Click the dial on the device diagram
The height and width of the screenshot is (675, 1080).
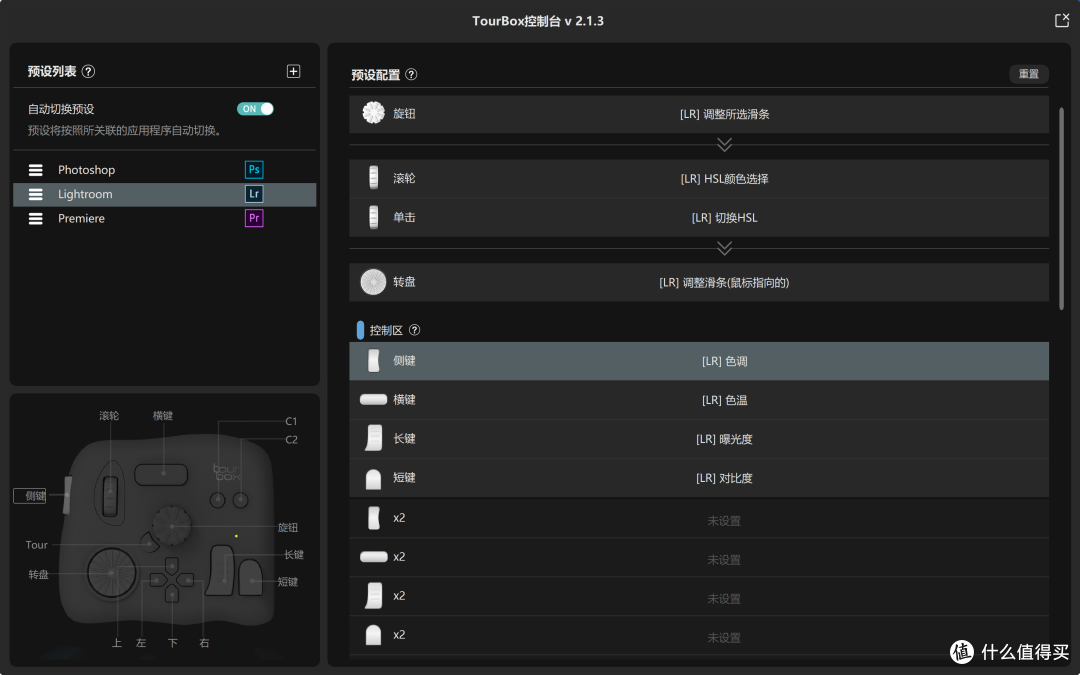coord(112,573)
